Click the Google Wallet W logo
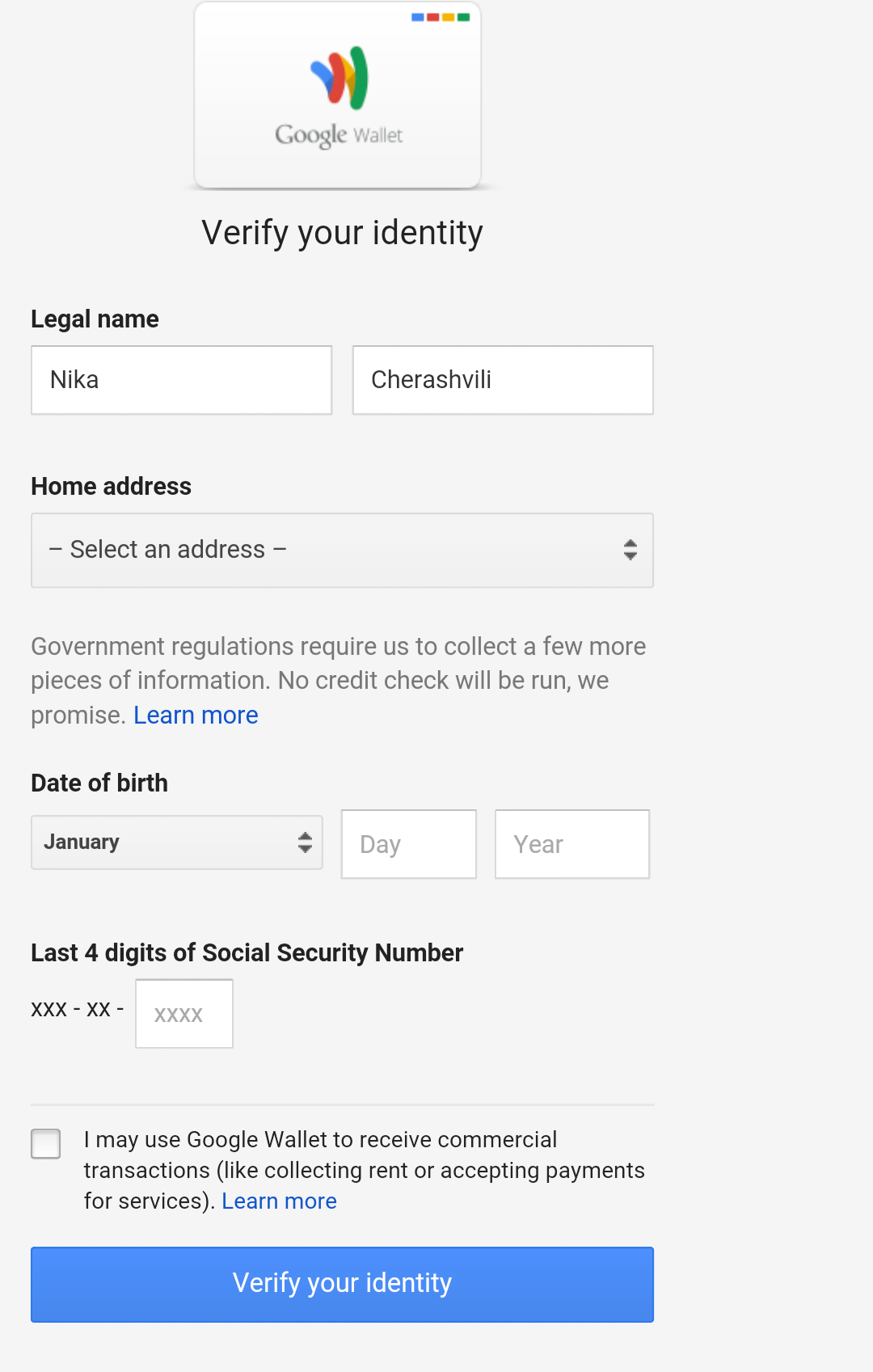The width and height of the screenshot is (873, 1372). click(x=339, y=78)
